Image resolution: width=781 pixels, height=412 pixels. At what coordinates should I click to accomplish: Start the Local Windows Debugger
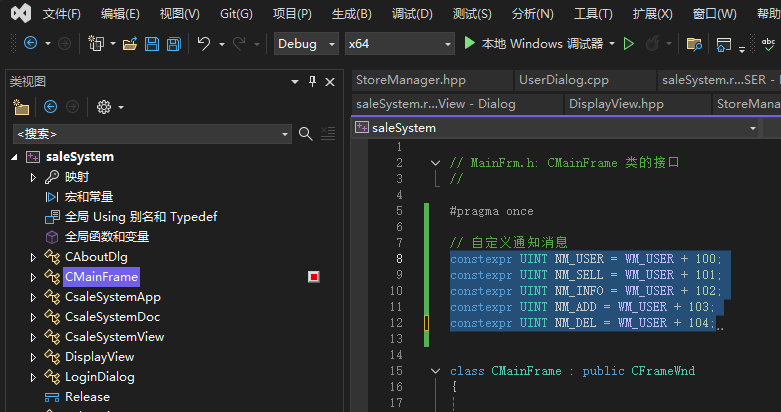(x=535, y=44)
